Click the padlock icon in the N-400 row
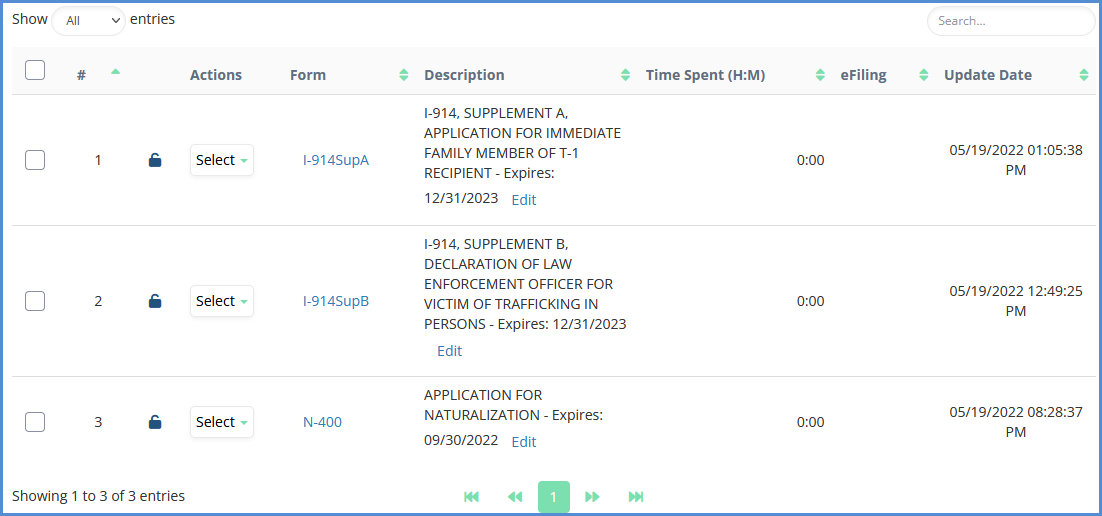The image size is (1102, 516). (155, 422)
